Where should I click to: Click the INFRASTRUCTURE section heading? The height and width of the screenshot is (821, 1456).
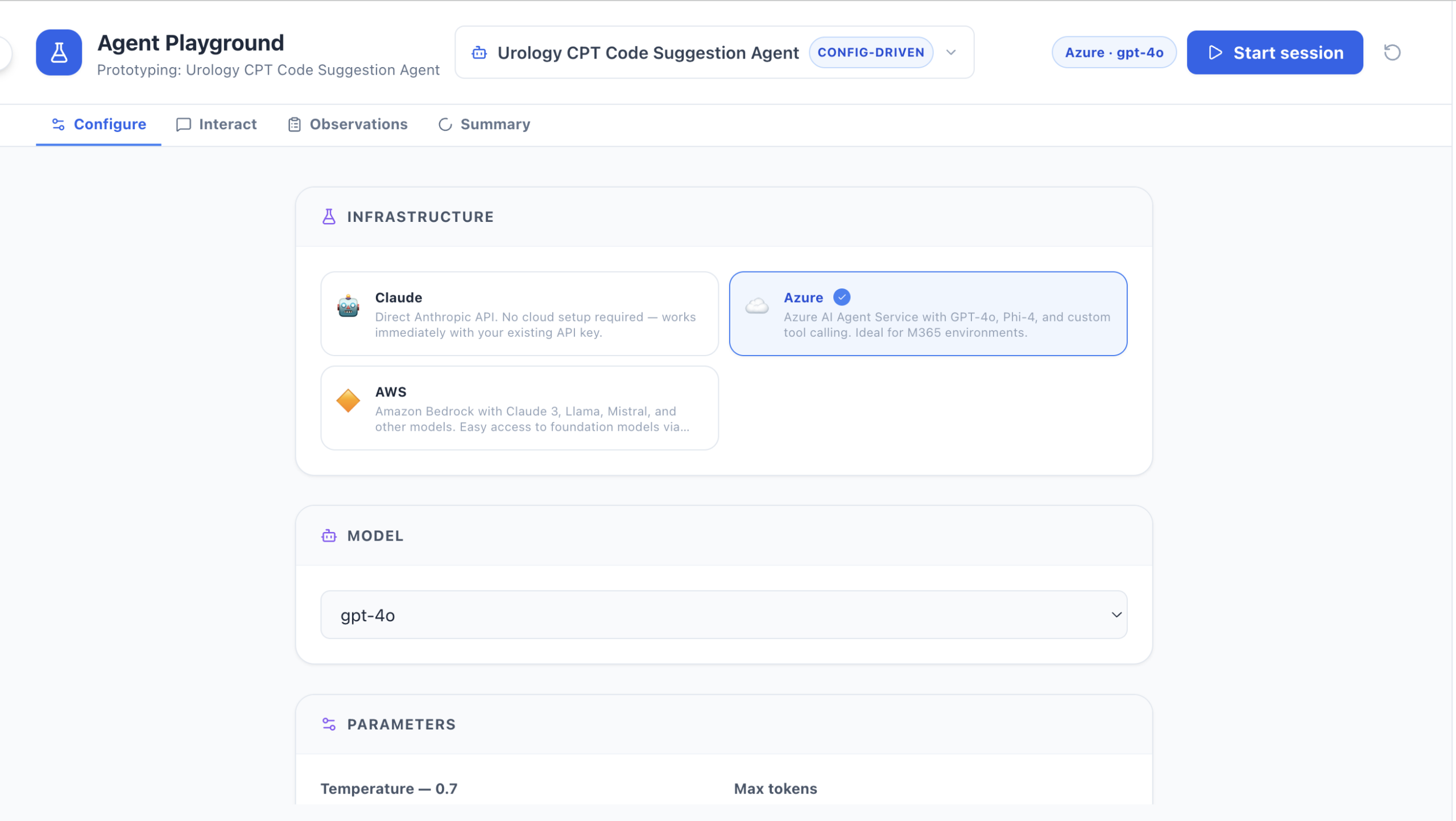(420, 217)
